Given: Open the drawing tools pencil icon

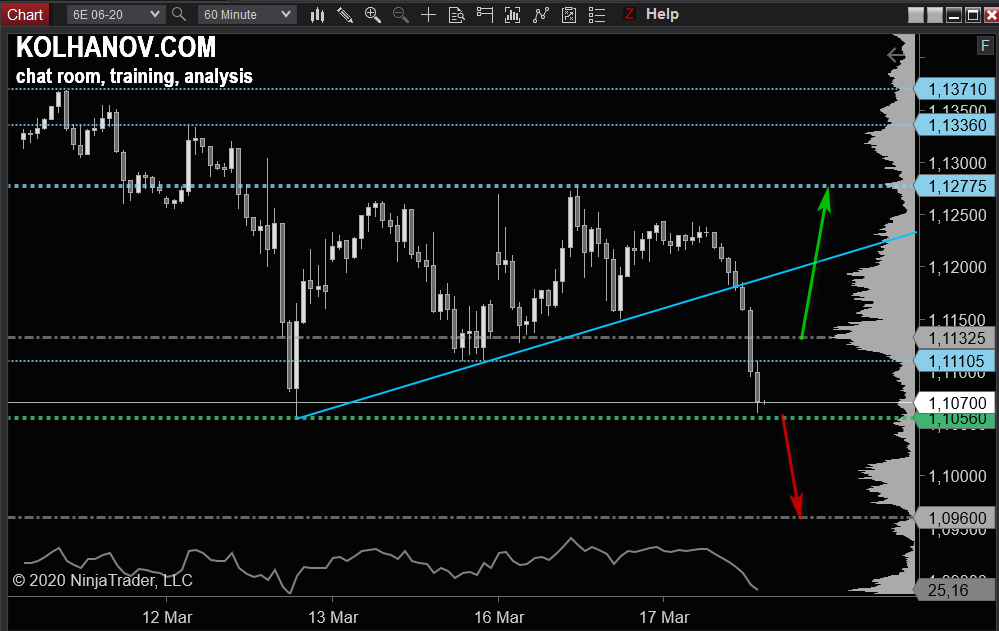Looking at the screenshot, I should click(345, 14).
